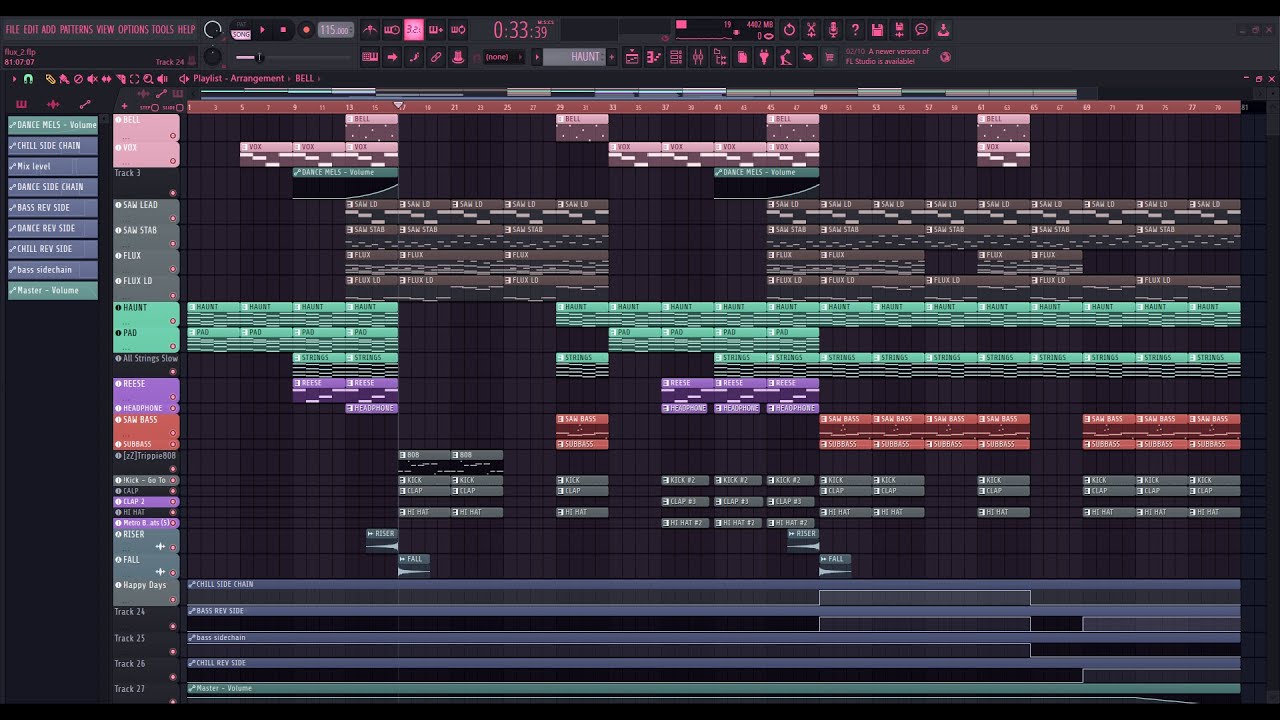Open the mixer with the faders icon
Screen dimensions: 1280x720
698,57
